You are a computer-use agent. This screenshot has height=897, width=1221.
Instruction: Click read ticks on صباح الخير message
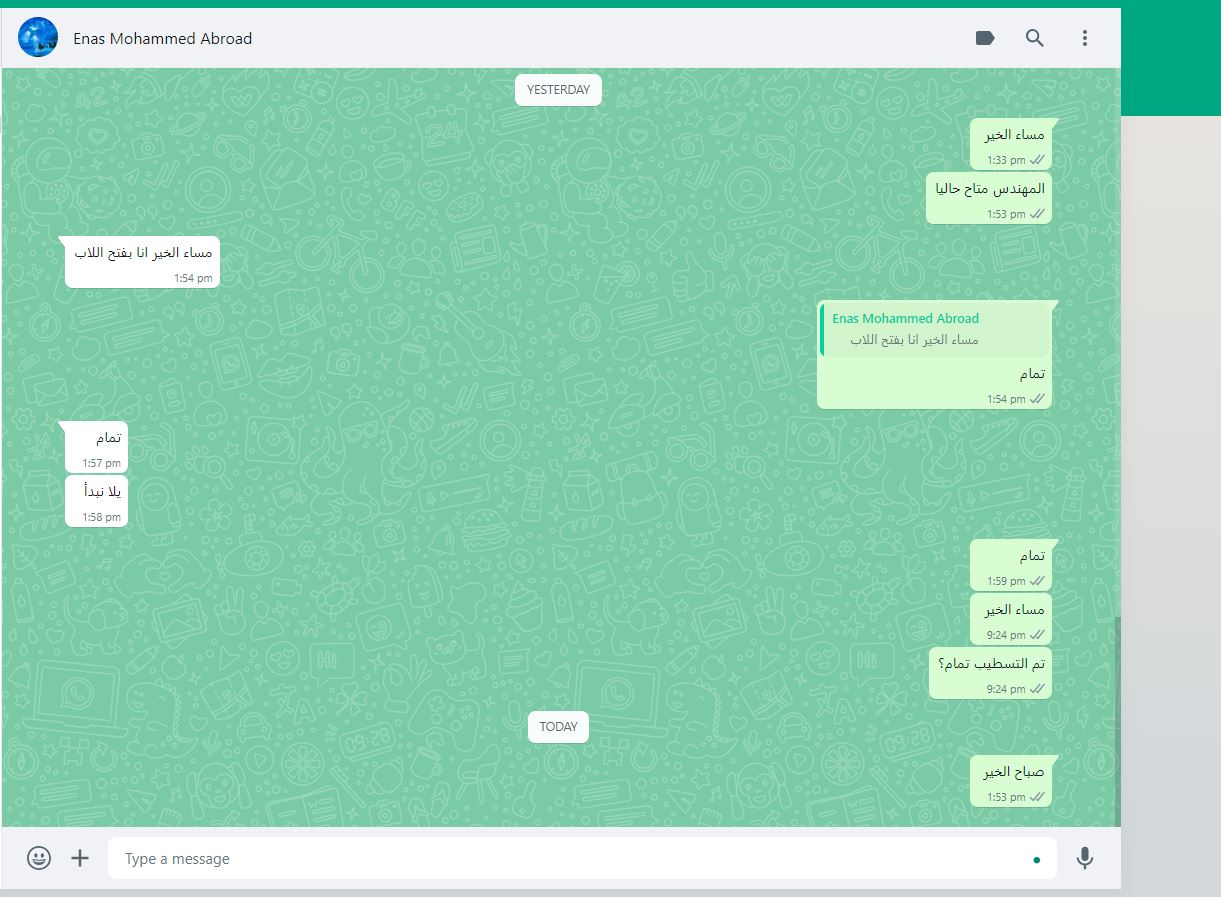[x=1037, y=797]
